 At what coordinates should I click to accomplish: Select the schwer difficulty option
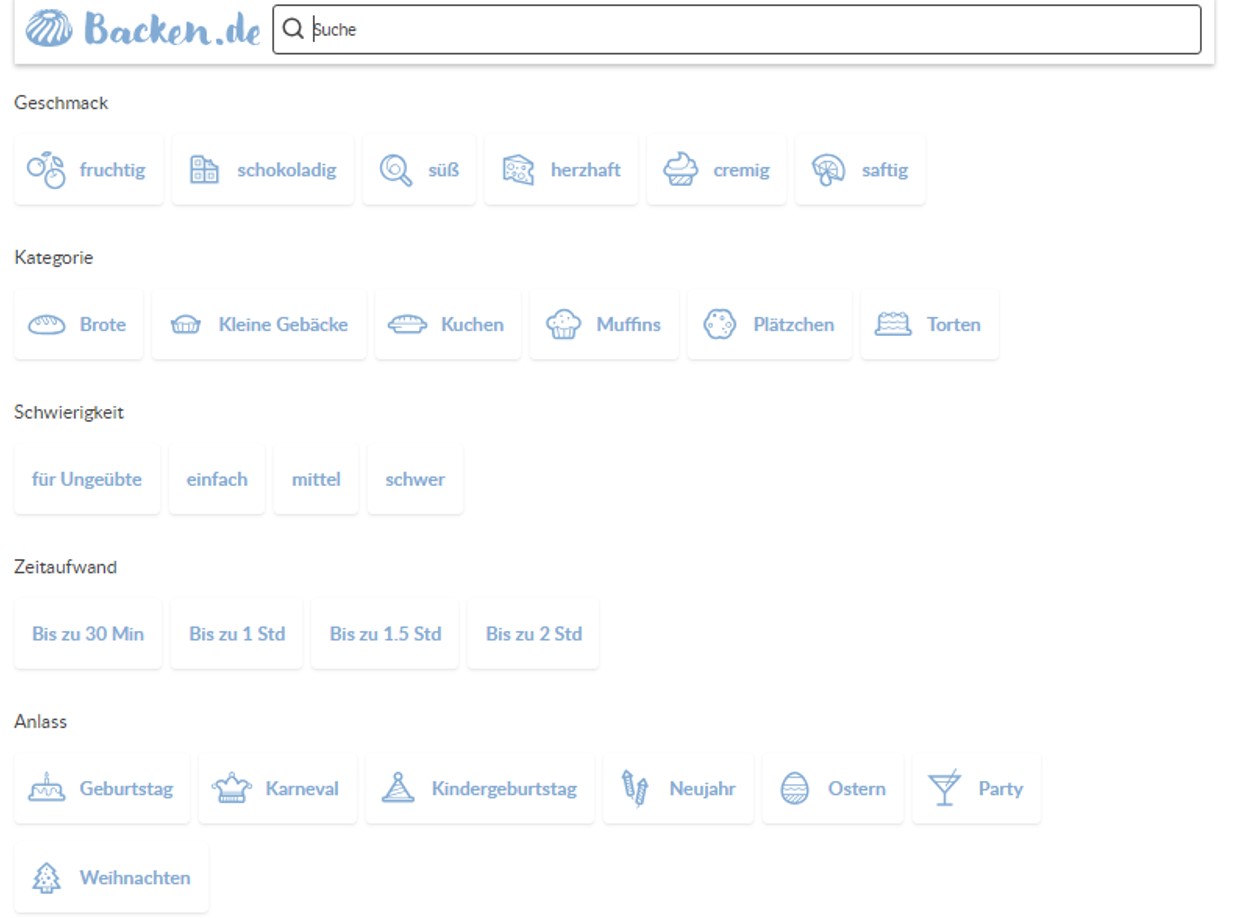coord(415,478)
